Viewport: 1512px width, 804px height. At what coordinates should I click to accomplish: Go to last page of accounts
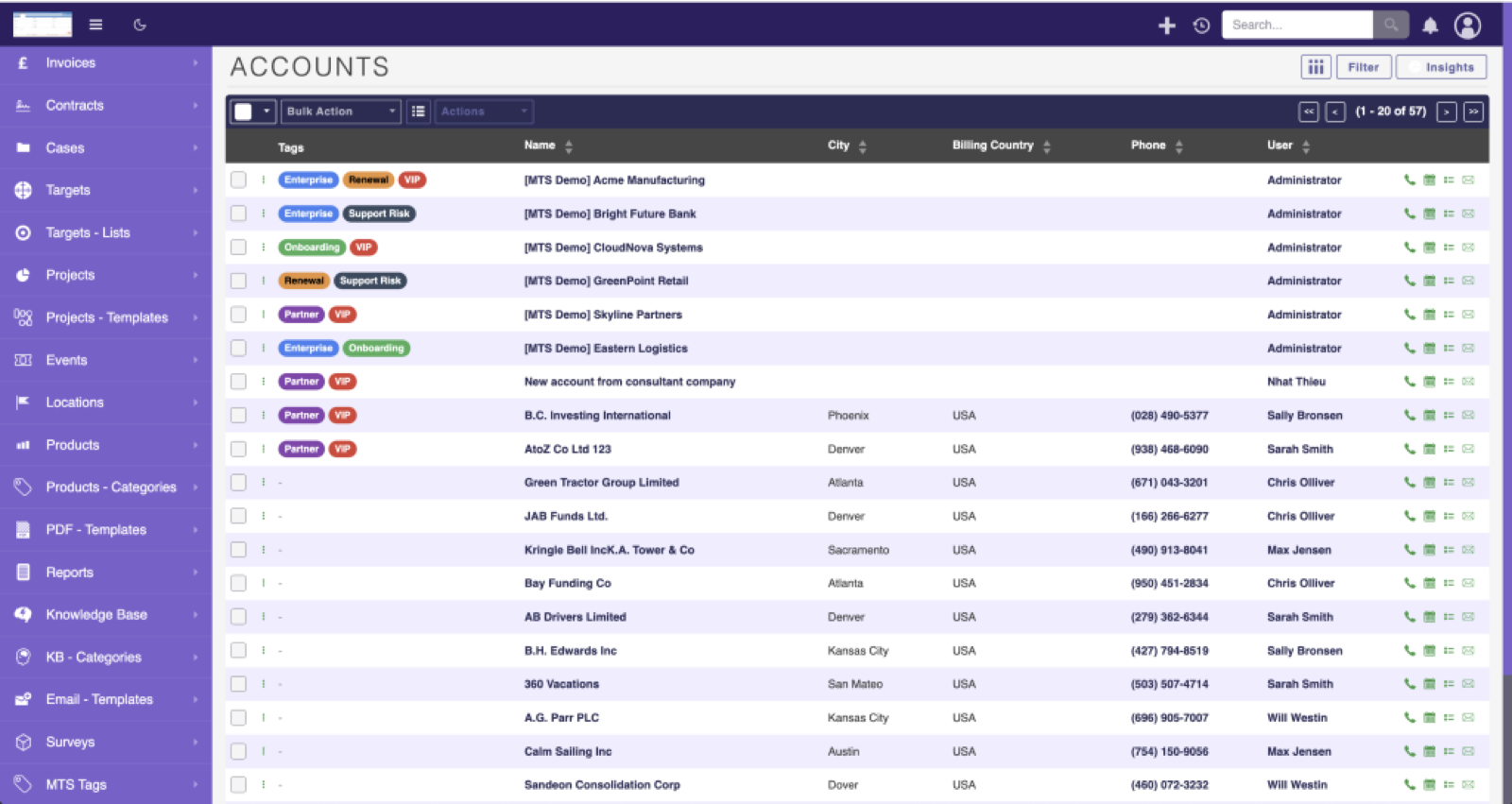[x=1472, y=111]
